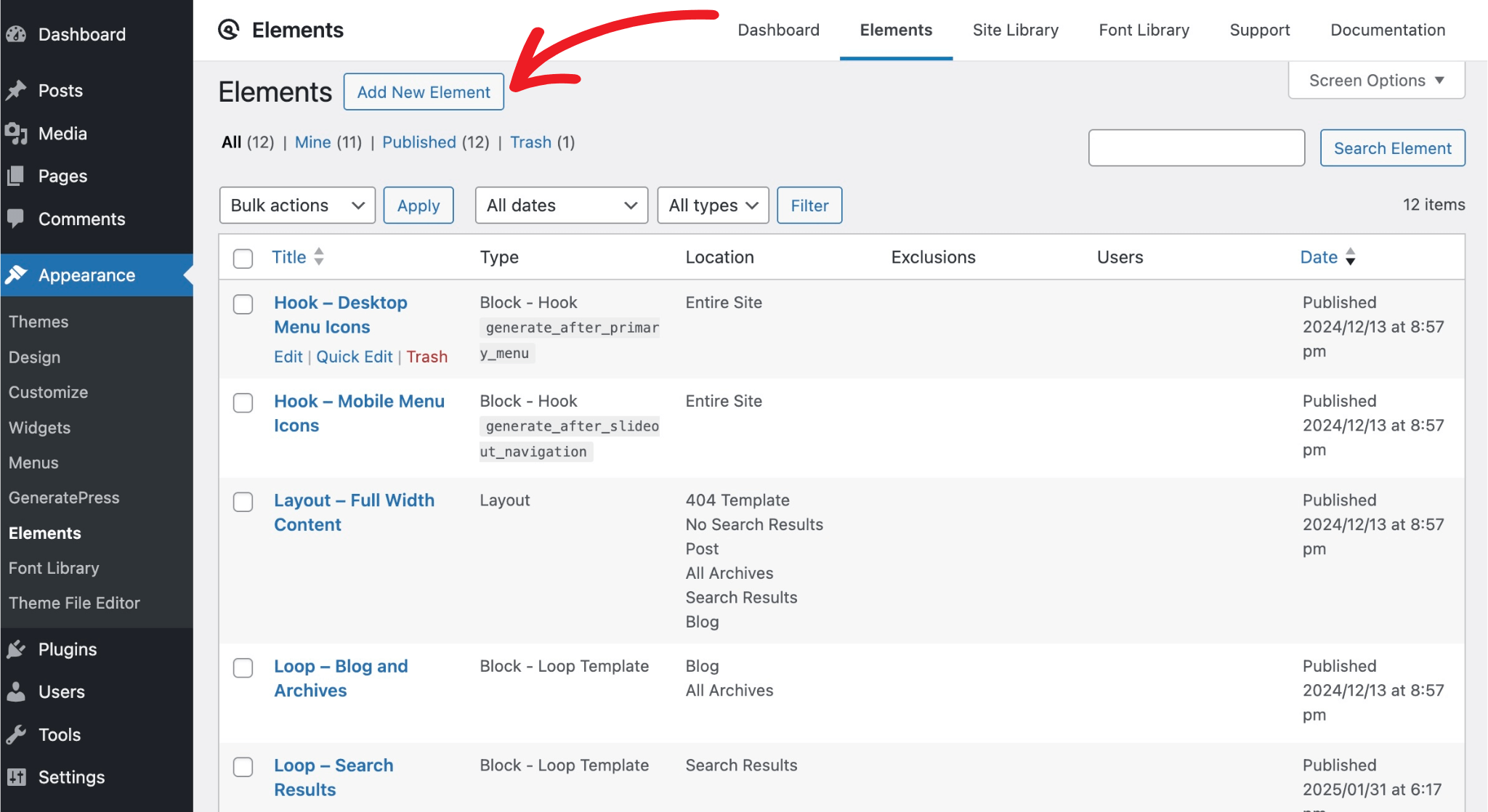Sort the table by Date

point(1319,256)
